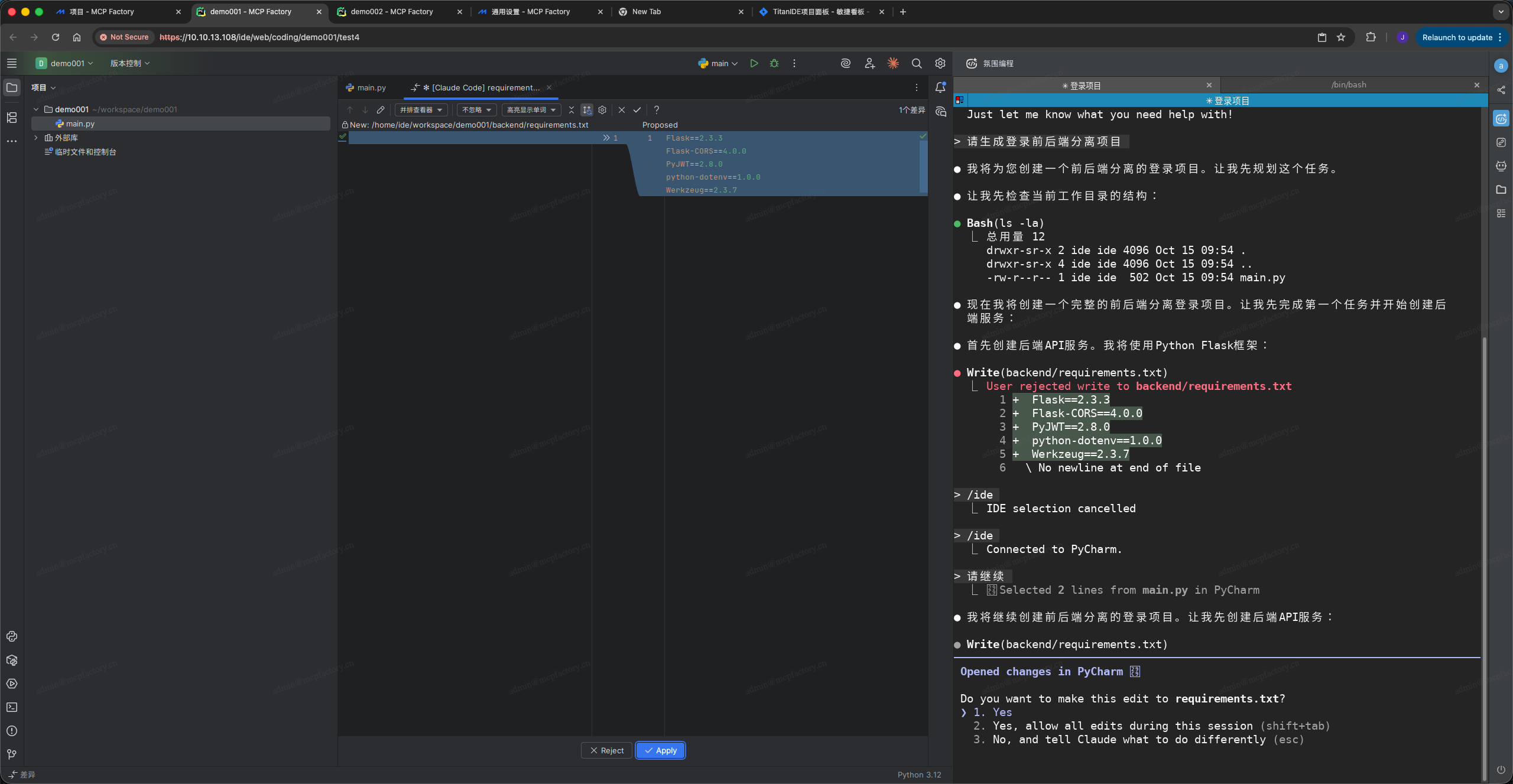The width and height of the screenshot is (1513, 784).
Task: Start debugging with the bug icon
Action: 774,63
